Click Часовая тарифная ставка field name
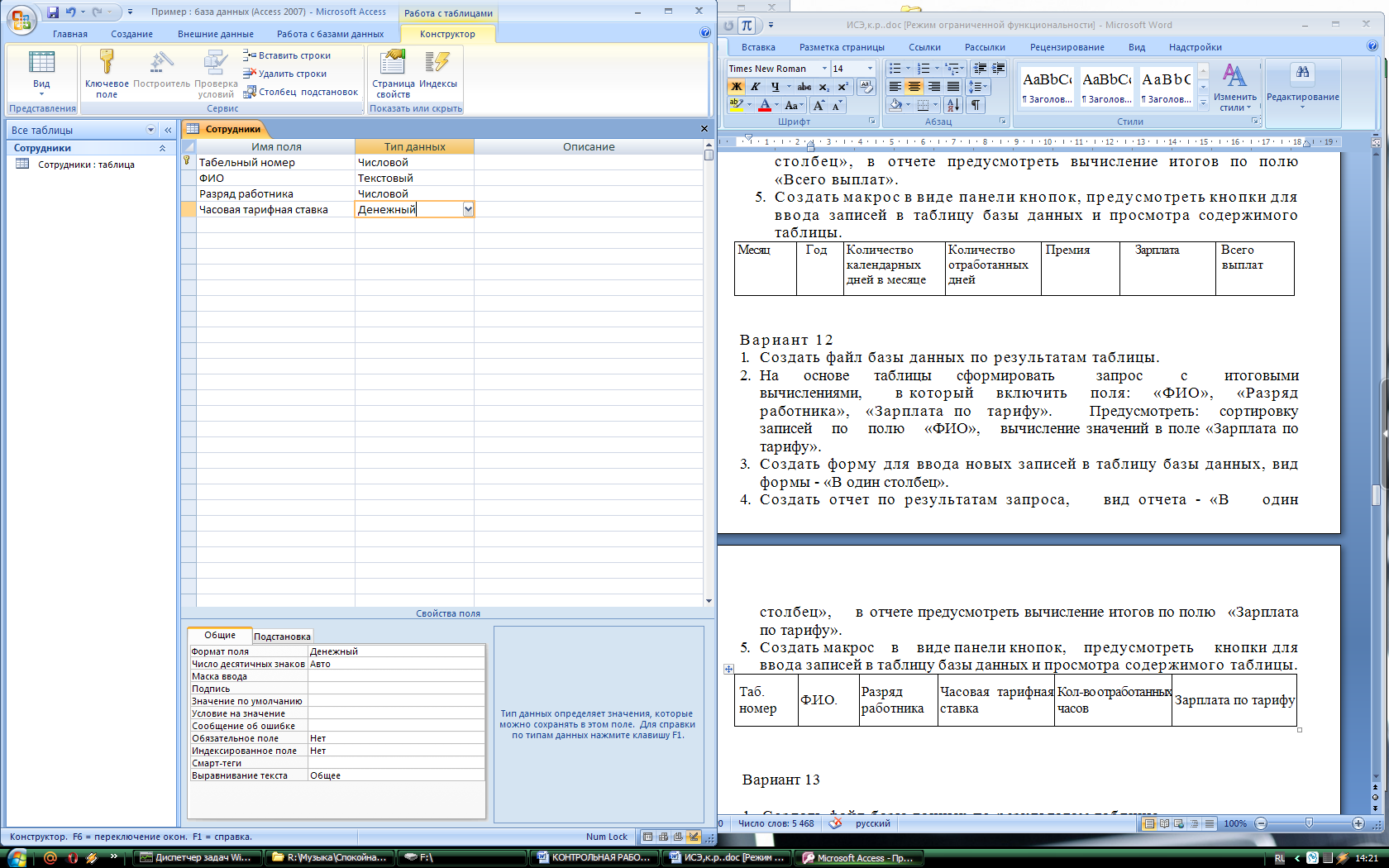This screenshot has width=1389, height=868. (x=264, y=210)
